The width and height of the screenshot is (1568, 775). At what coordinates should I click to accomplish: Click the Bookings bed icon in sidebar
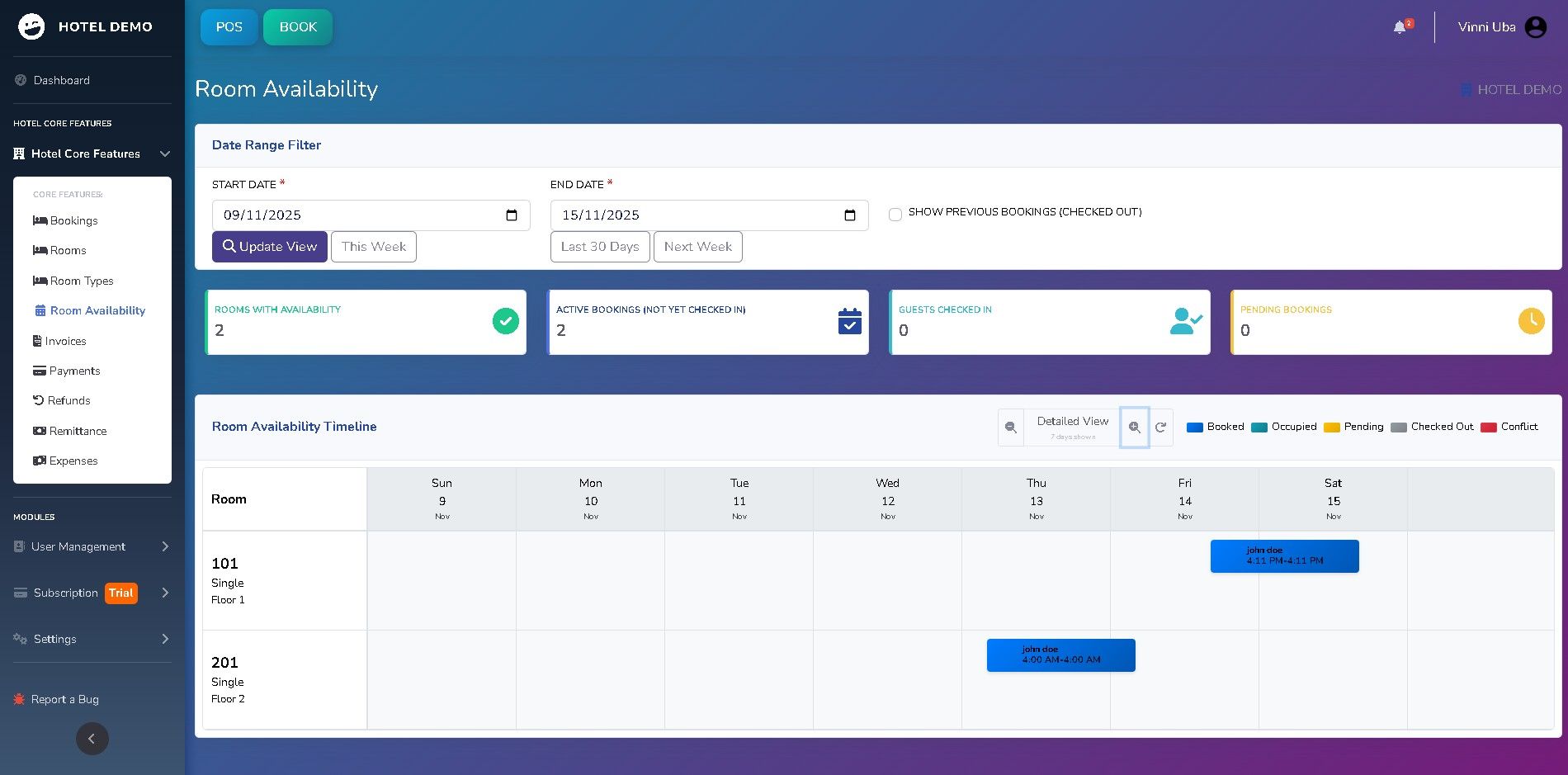40,220
